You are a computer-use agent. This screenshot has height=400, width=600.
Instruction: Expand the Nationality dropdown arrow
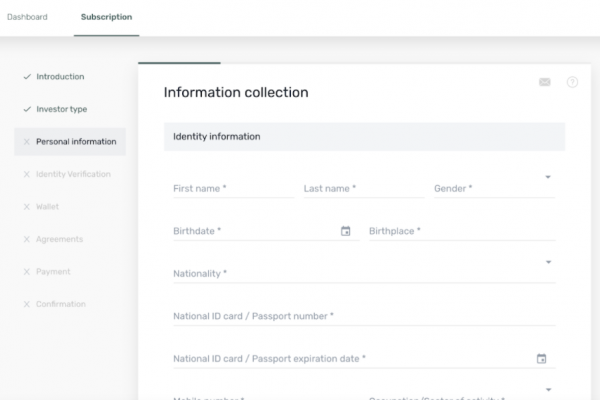548,262
